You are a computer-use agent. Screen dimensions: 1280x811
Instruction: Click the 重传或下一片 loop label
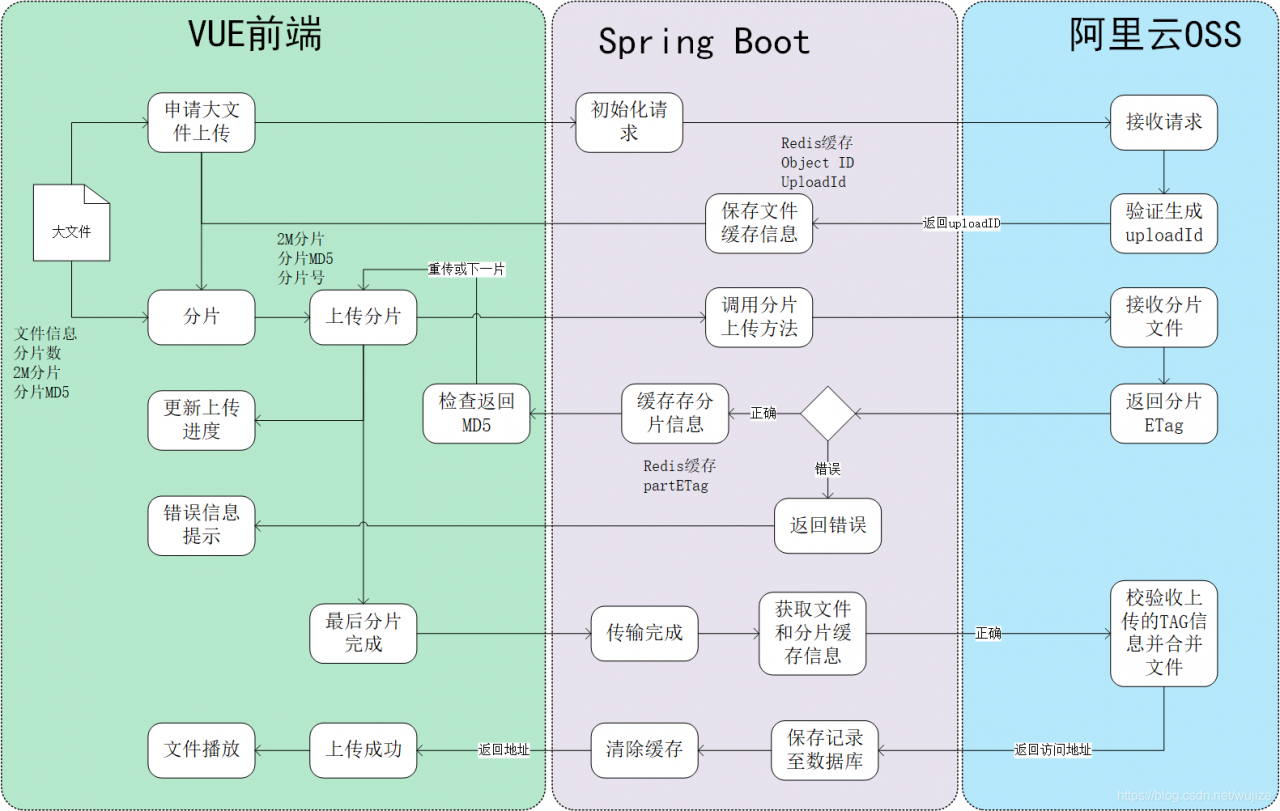pyautogui.click(x=466, y=268)
